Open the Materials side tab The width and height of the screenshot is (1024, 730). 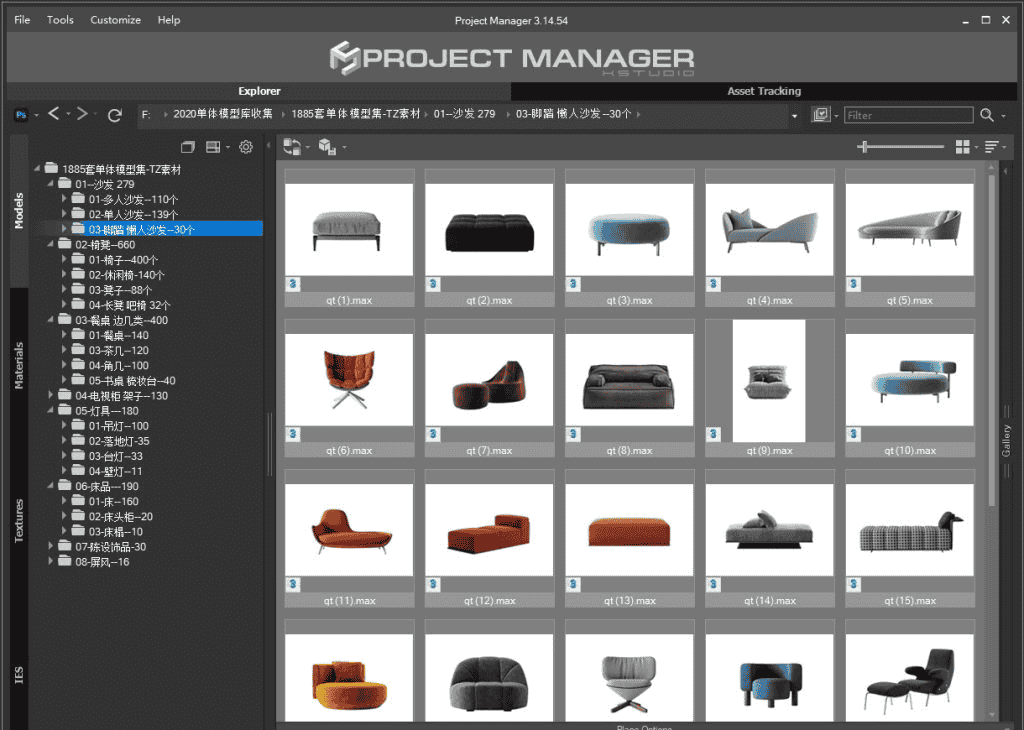click(18, 365)
